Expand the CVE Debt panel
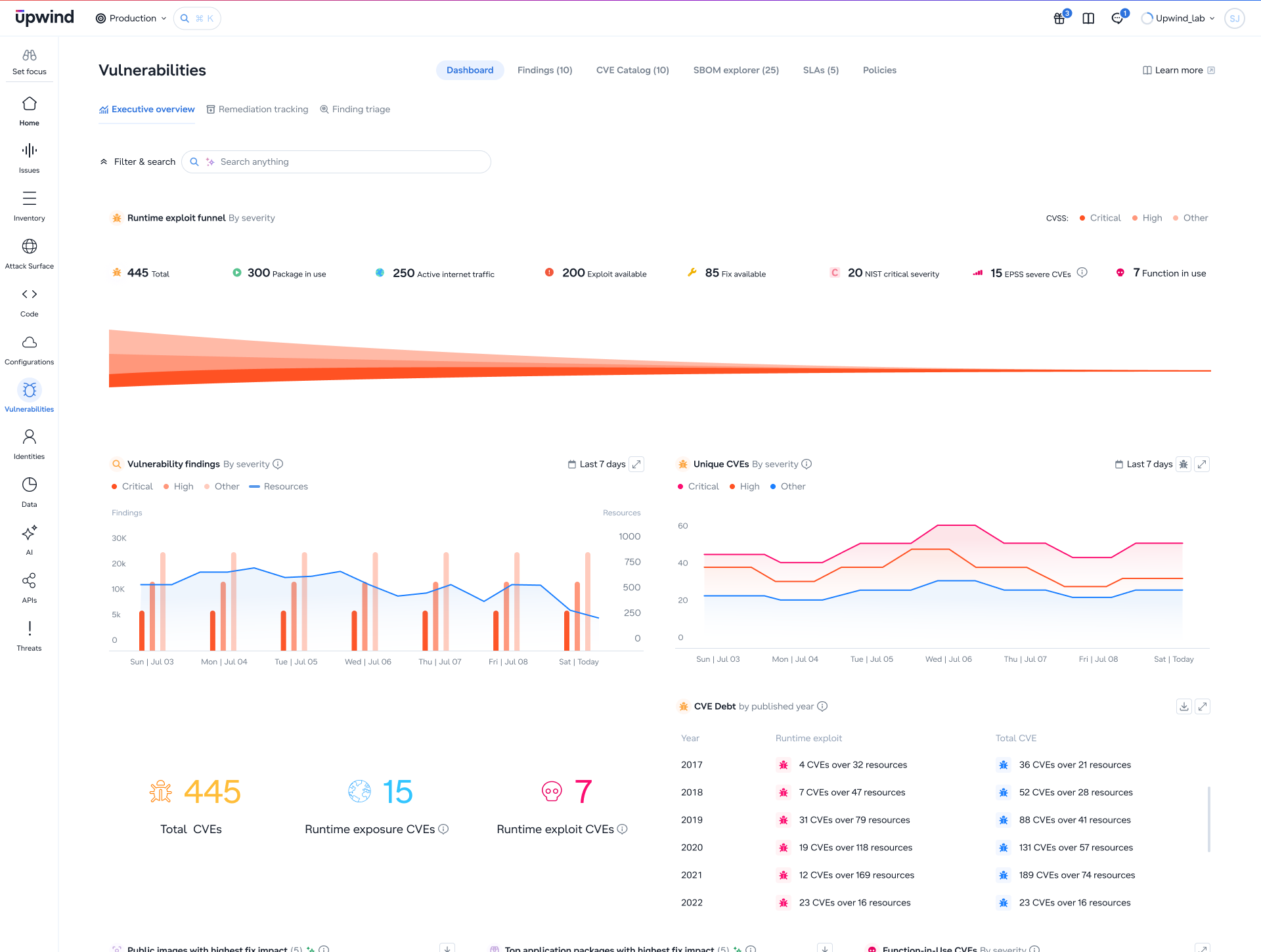 click(x=1203, y=706)
